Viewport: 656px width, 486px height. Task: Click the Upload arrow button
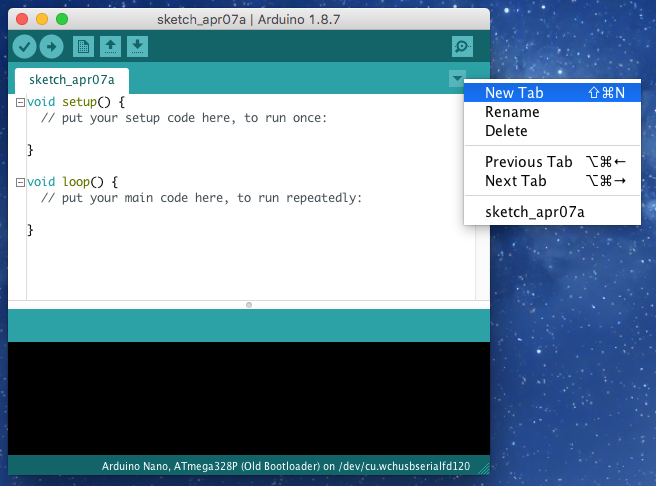(x=51, y=46)
